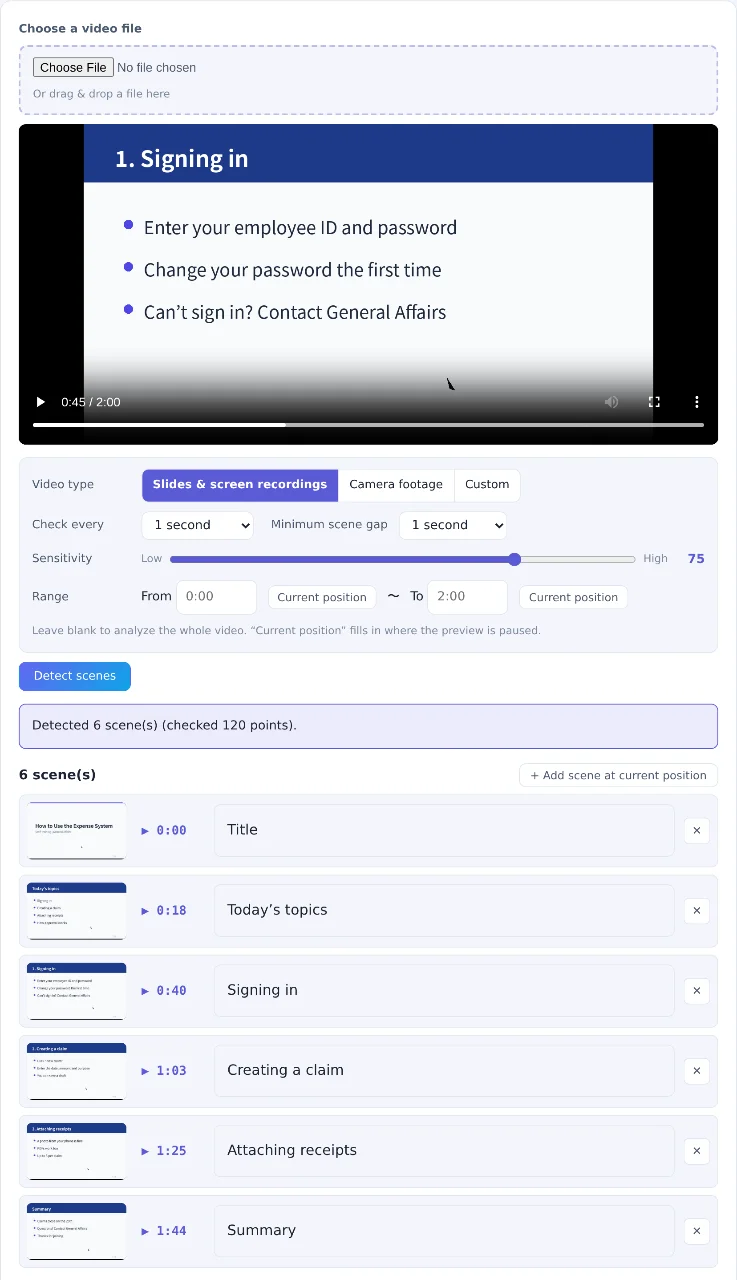Delete the Attaching receipts scene
This screenshot has width=737, height=1280.
coord(697,1150)
